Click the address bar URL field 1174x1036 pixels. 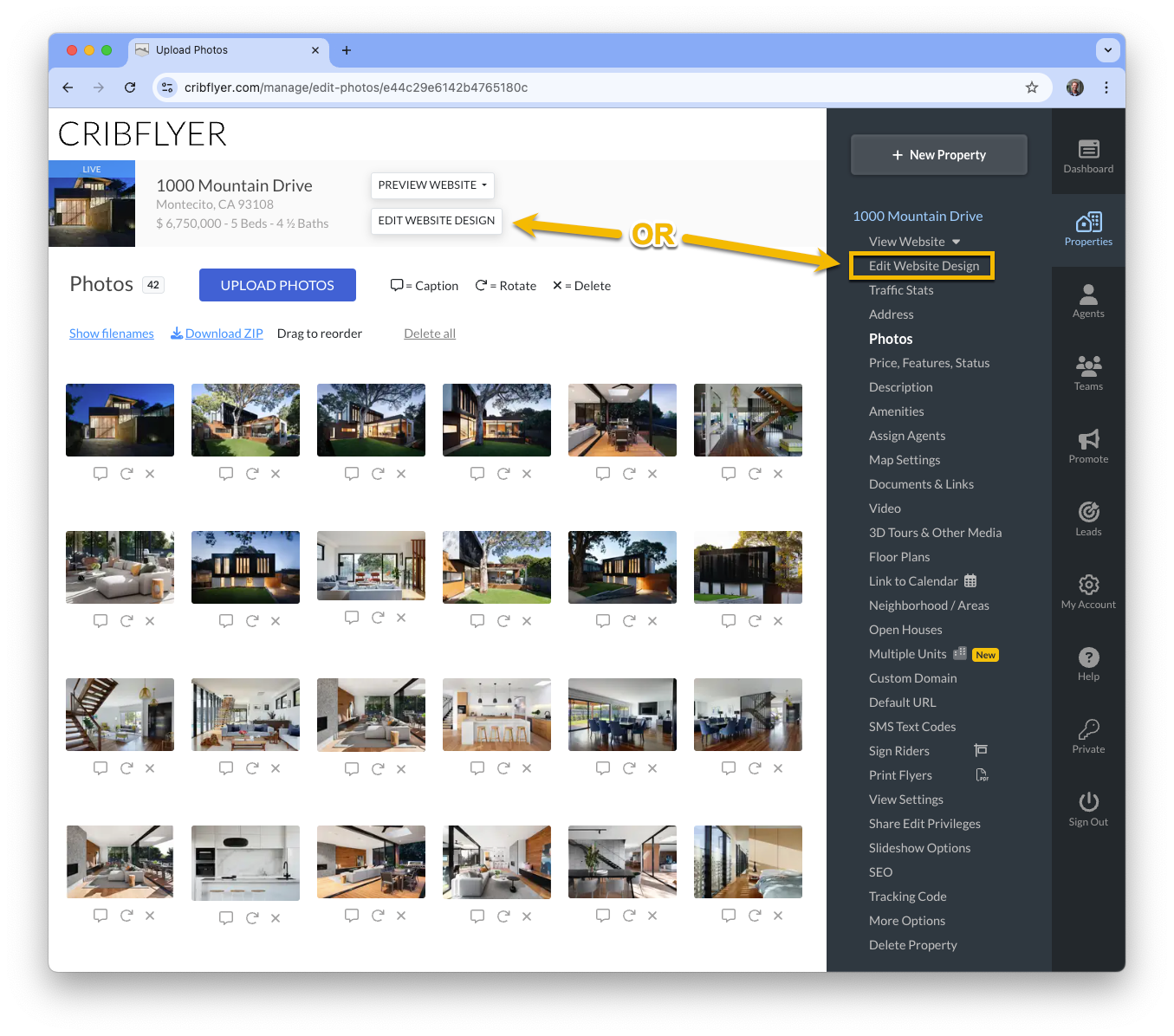(602, 87)
